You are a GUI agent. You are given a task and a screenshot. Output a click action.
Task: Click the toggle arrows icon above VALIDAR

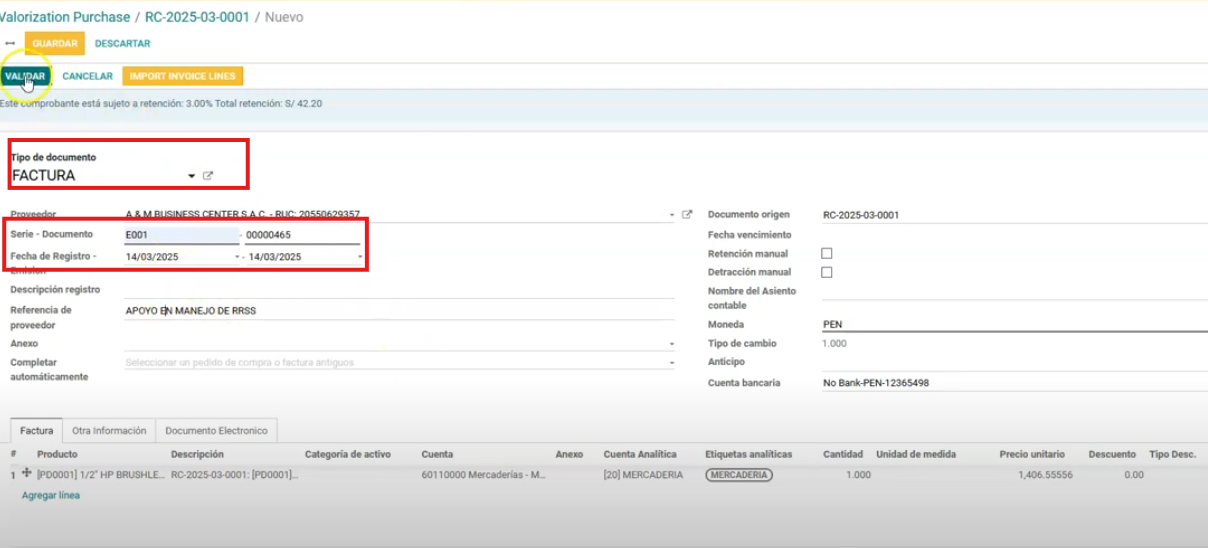[x=10, y=44]
